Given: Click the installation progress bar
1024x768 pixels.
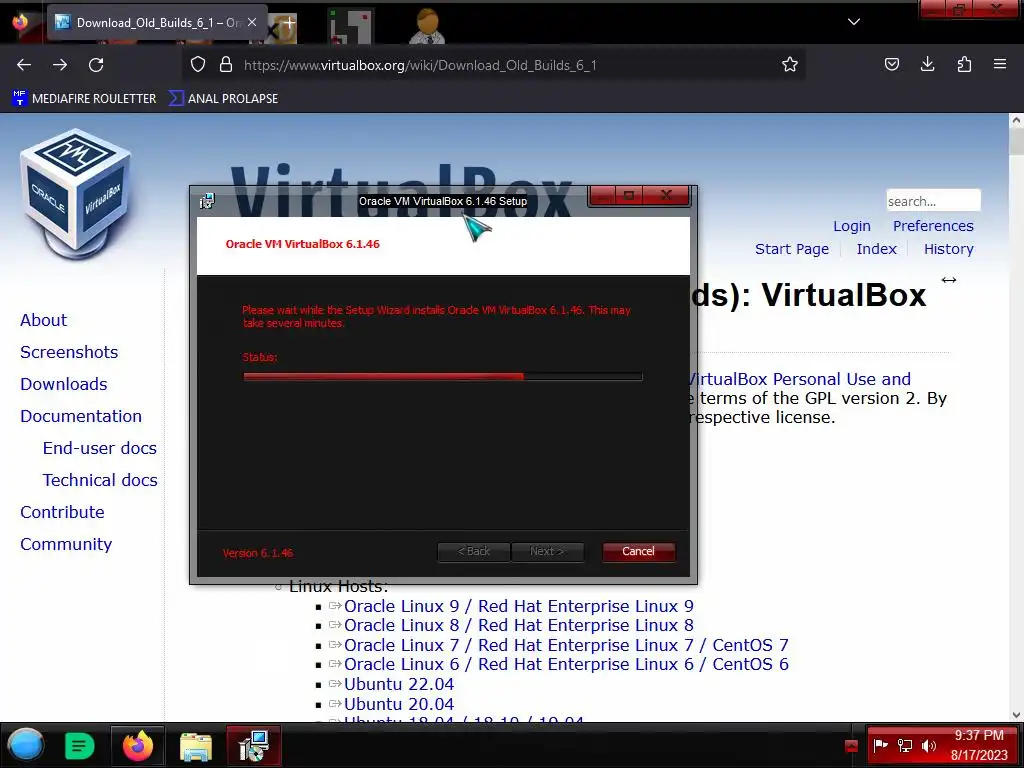Looking at the screenshot, I should pos(442,377).
